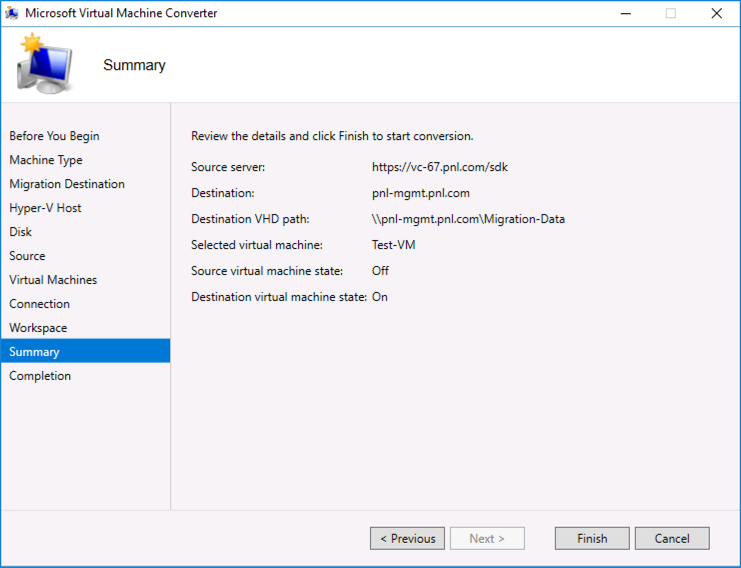Navigate to the Source step
Viewport: 741px width, 568px height.
pyautogui.click(x=27, y=256)
